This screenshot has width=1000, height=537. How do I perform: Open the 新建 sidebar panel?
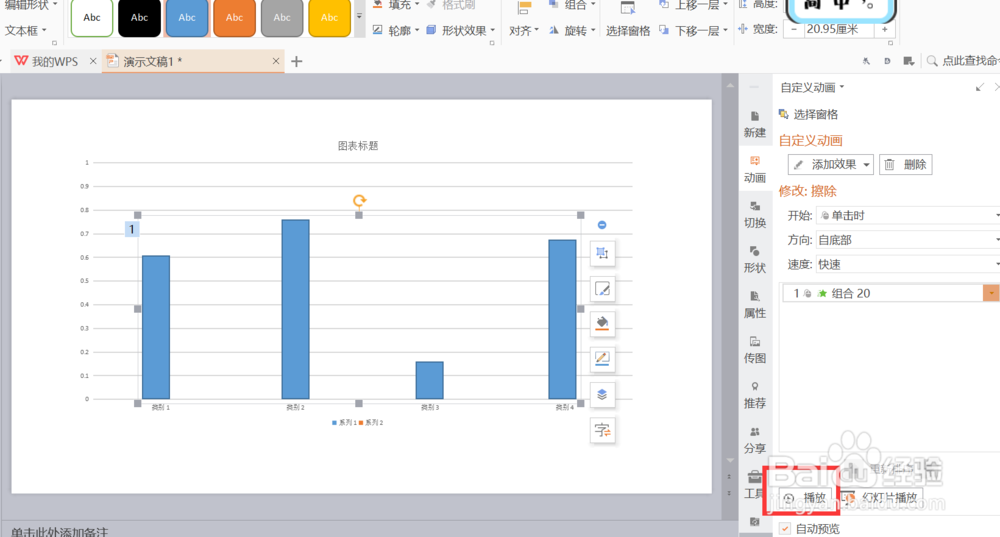coord(754,124)
